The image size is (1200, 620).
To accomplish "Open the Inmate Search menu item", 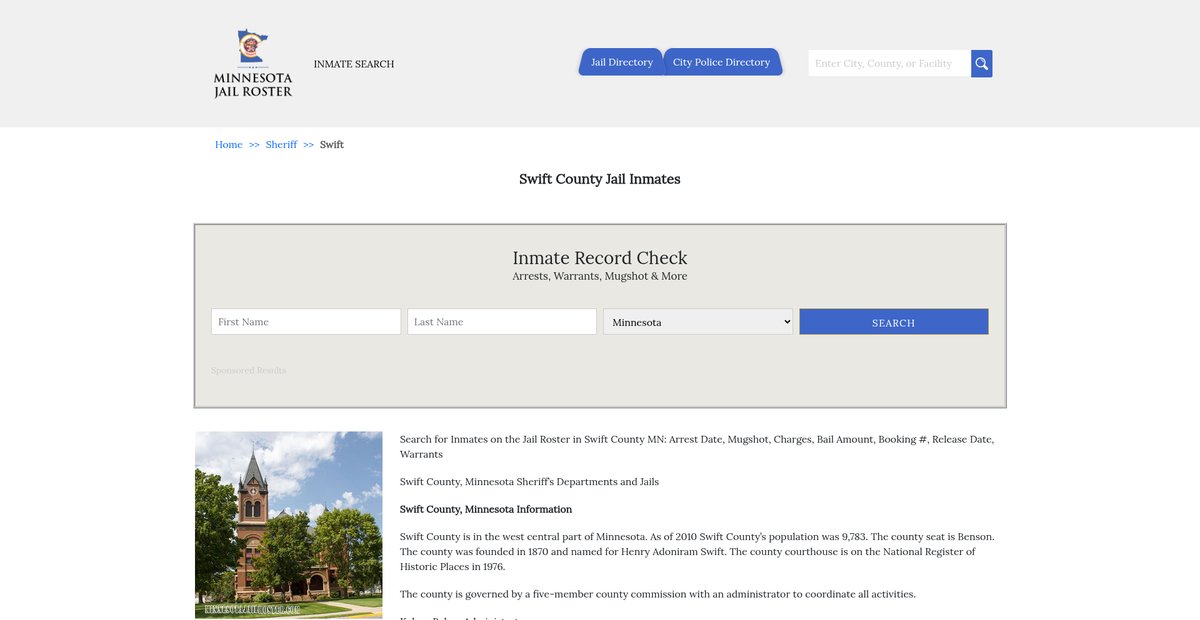I will pos(354,64).
